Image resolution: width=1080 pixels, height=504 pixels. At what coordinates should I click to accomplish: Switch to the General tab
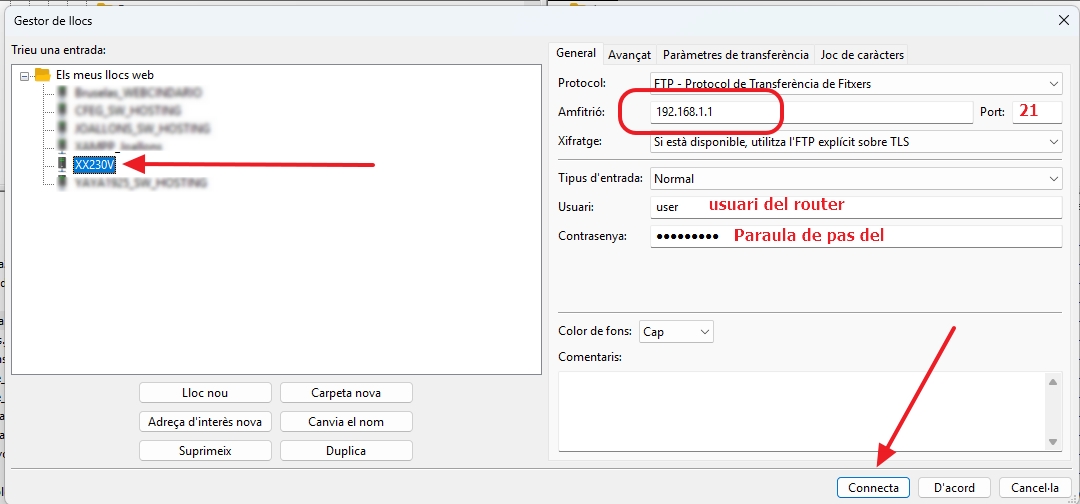tap(576, 53)
